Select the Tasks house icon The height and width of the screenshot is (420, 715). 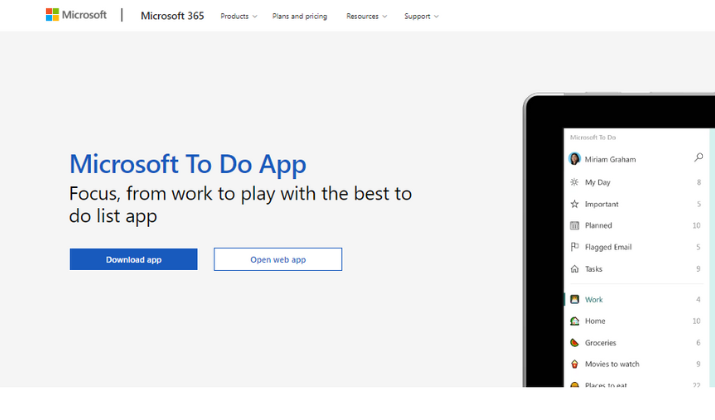tap(575, 269)
